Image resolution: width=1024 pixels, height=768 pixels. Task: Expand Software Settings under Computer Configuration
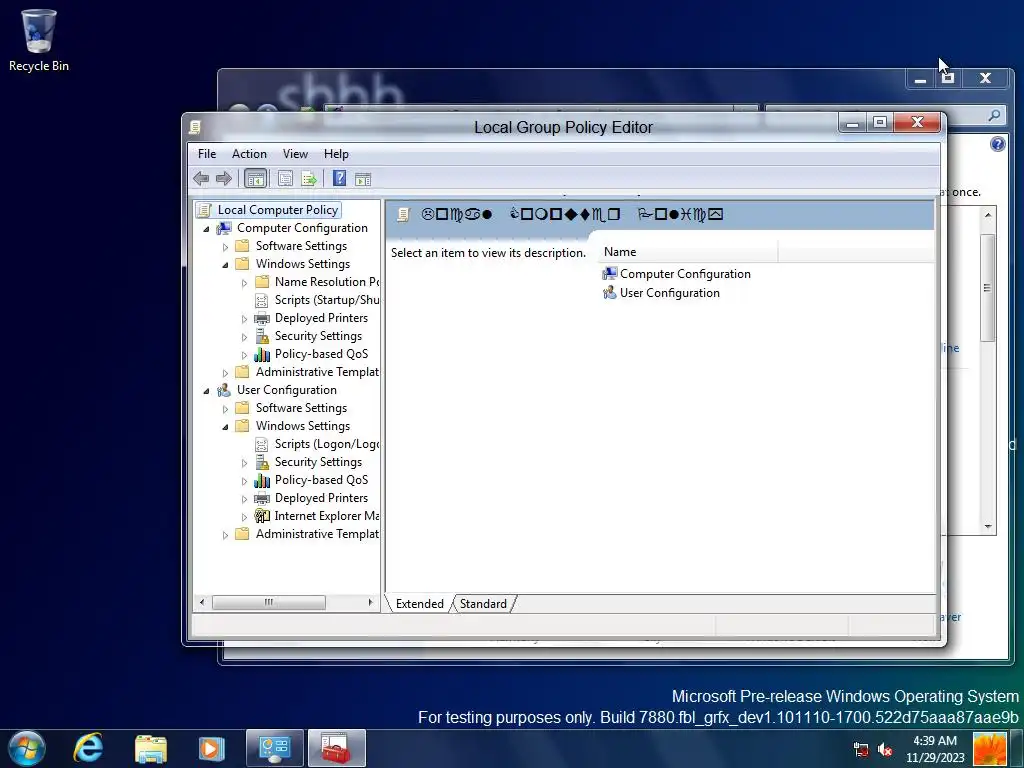point(225,247)
